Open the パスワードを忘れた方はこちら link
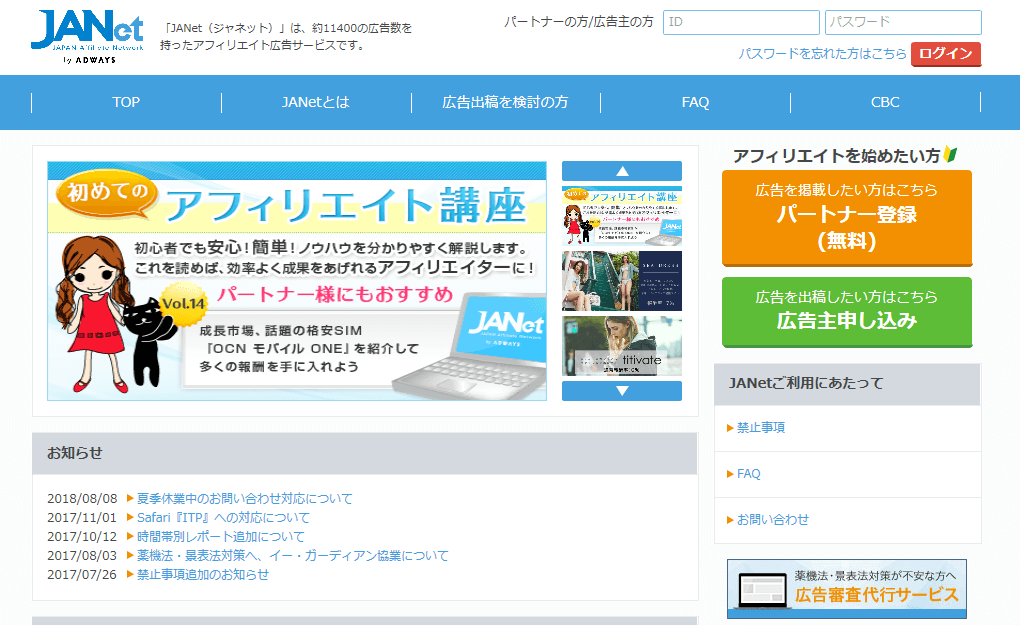 [x=822, y=54]
